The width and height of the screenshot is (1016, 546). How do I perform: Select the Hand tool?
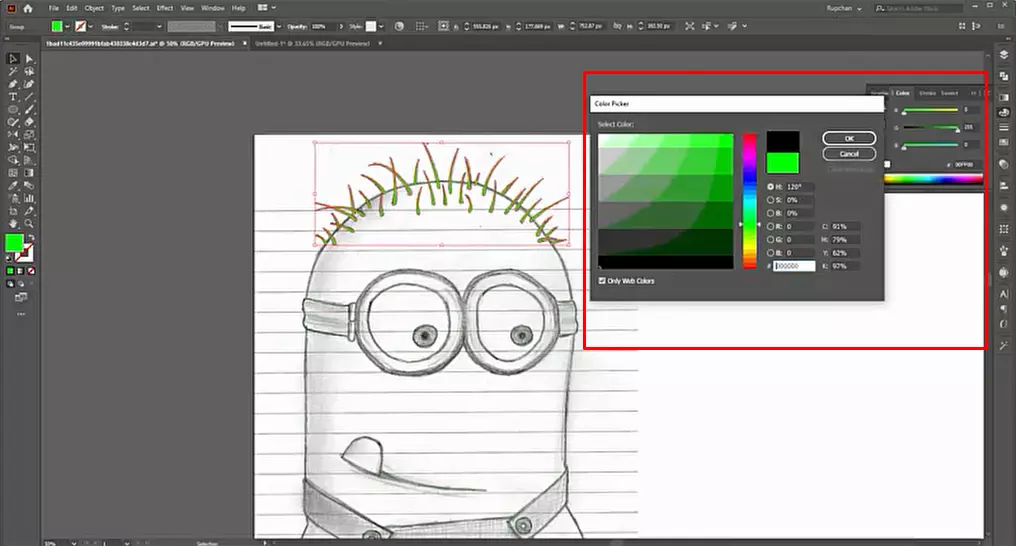(x=13, y=223)
